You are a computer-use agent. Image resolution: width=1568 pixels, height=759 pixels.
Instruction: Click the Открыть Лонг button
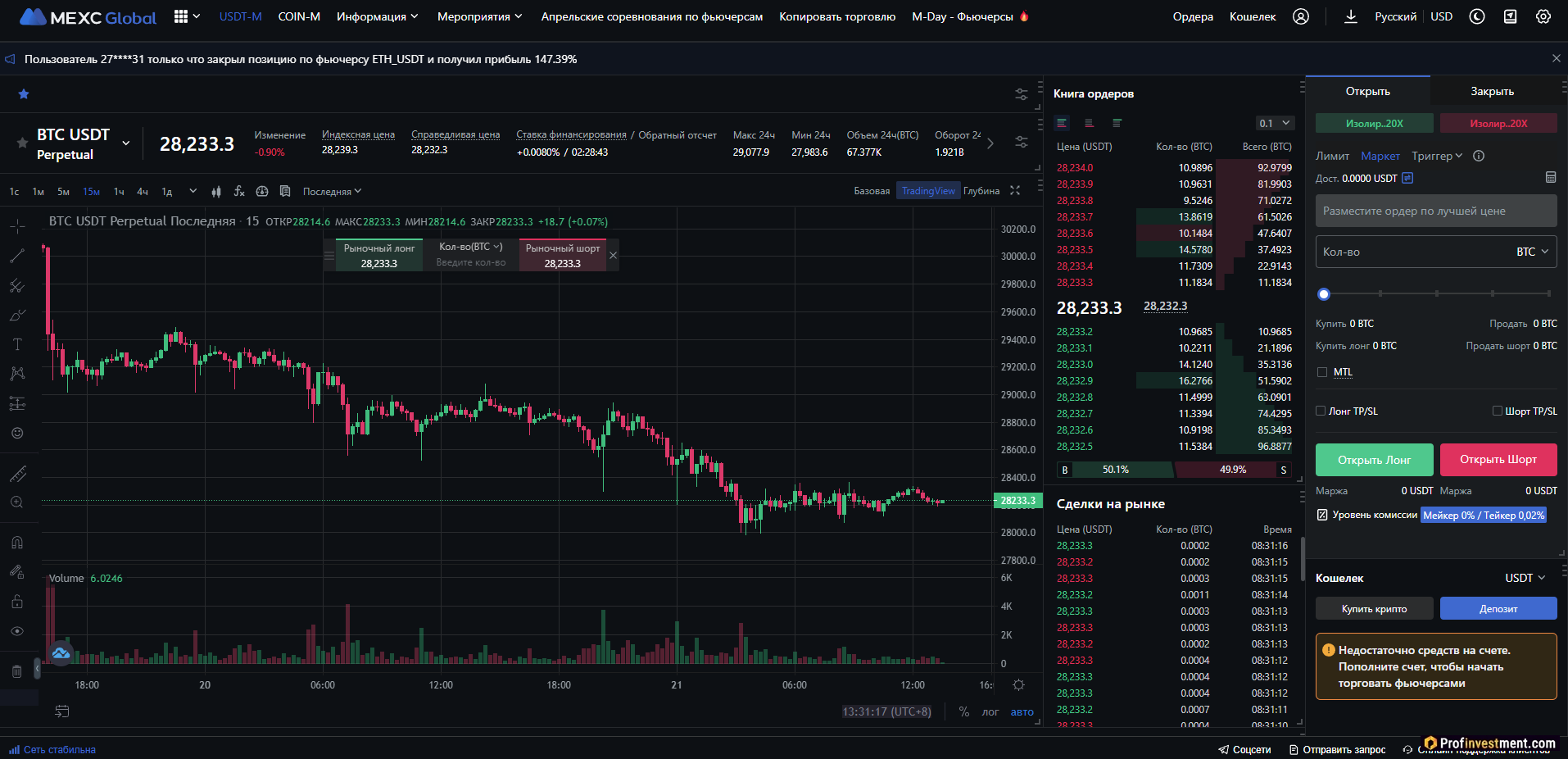(1374, 460)
